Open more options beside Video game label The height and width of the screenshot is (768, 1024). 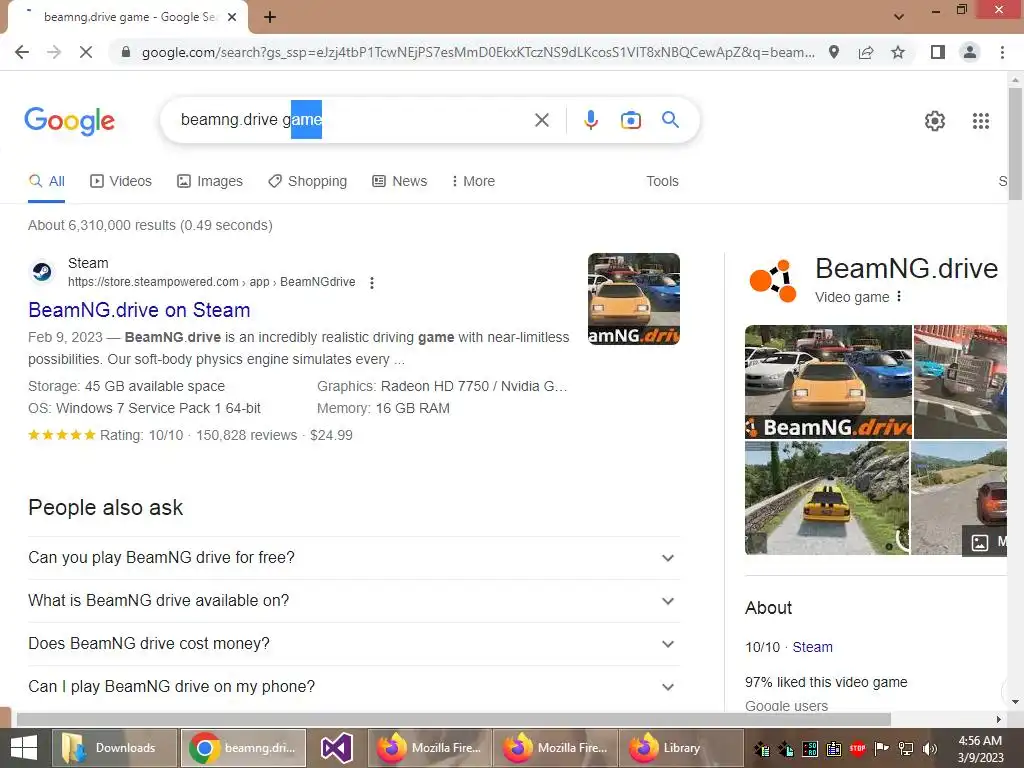point(899,296)
